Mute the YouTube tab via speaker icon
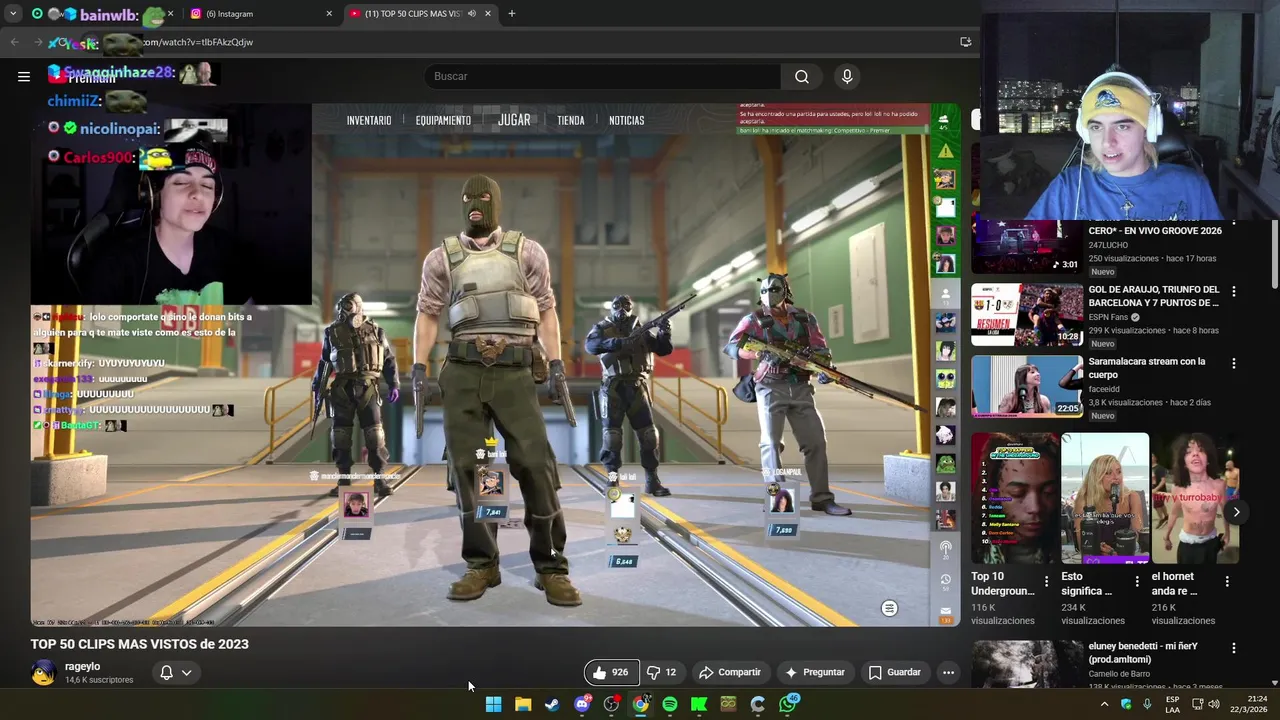 click(472, 14)
